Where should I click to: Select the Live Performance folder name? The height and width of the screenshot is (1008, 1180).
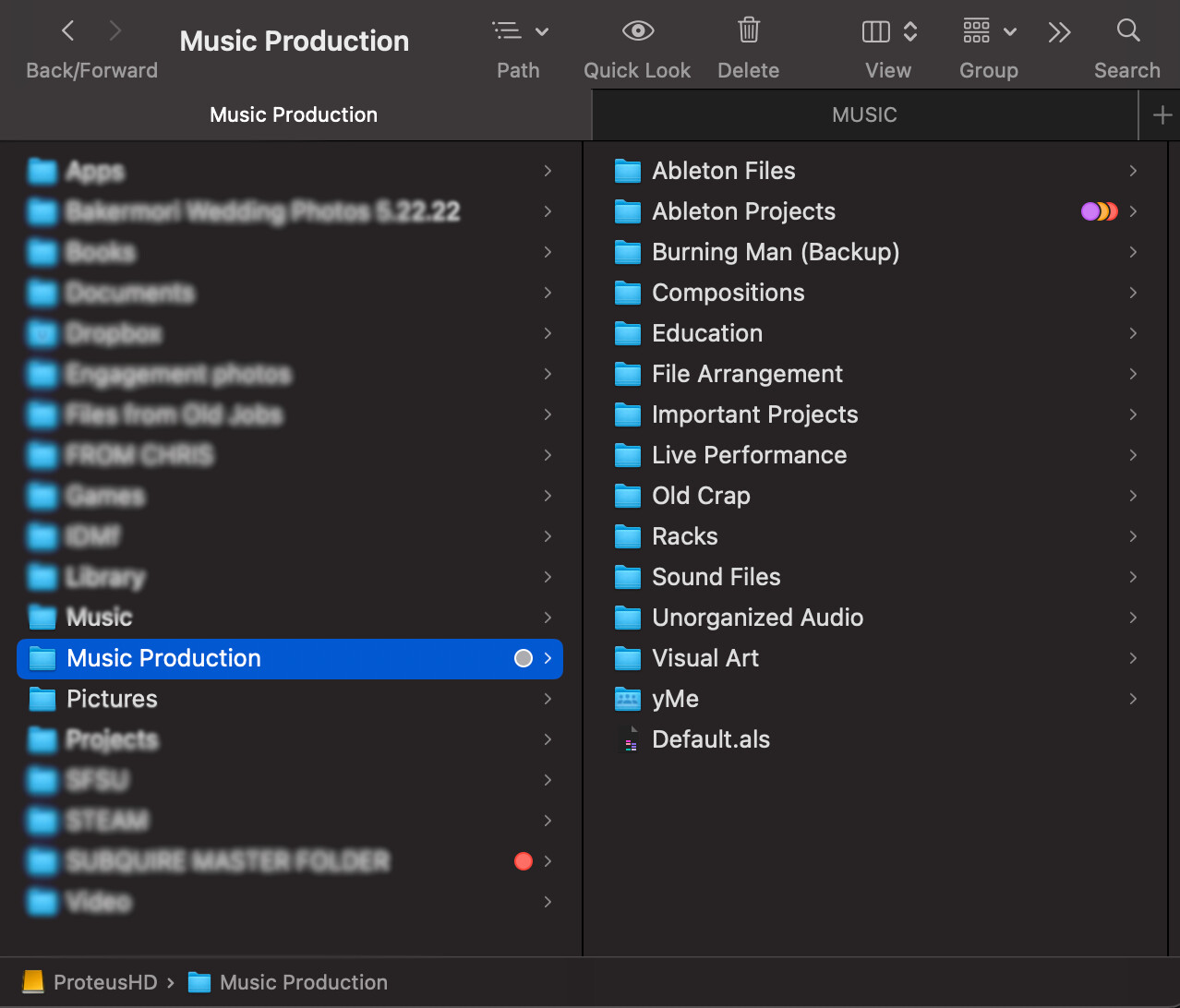[x=750, y=455]
